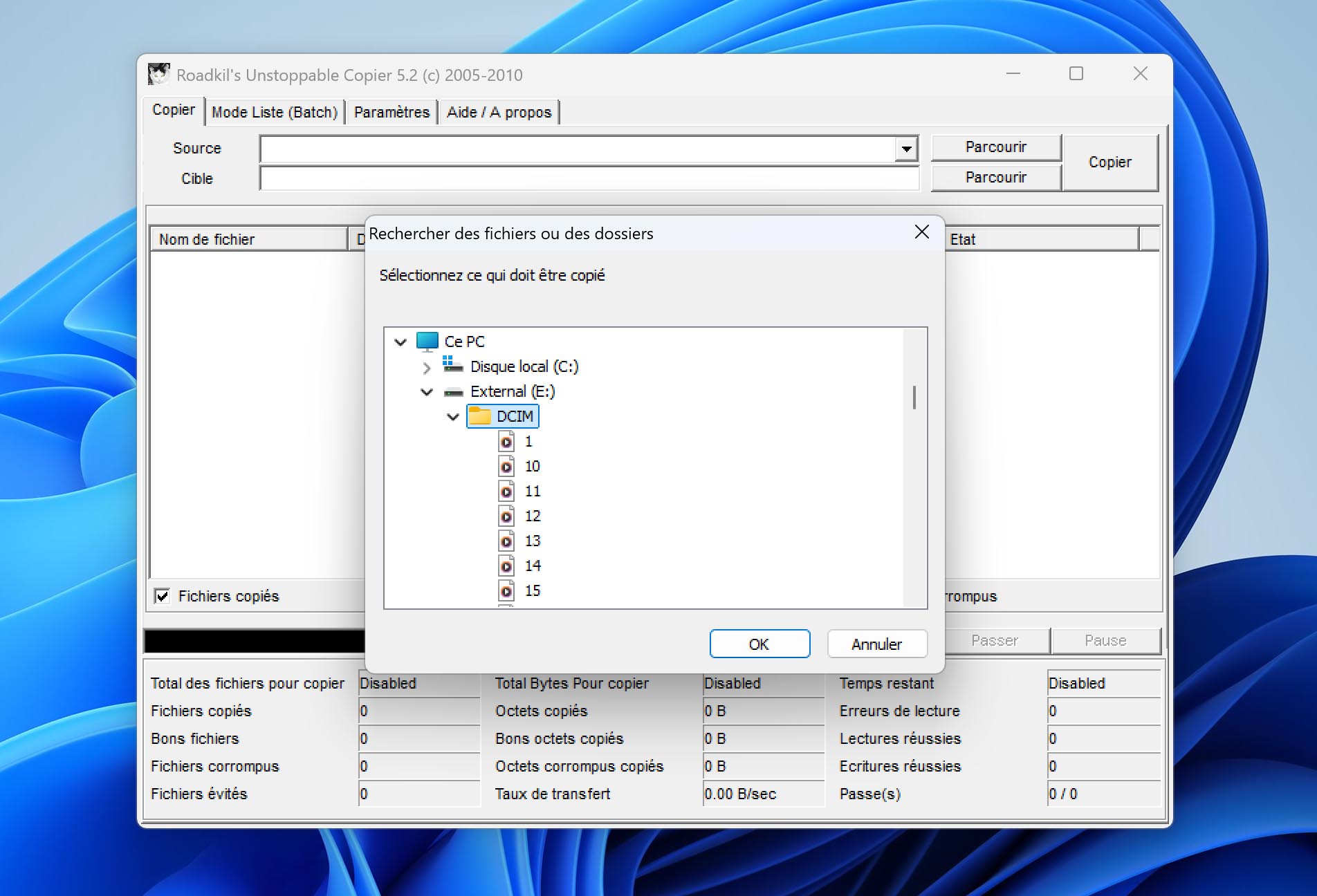1317x896 pixels.
Task: Click the large Copier button
Action: (1110, 162)
